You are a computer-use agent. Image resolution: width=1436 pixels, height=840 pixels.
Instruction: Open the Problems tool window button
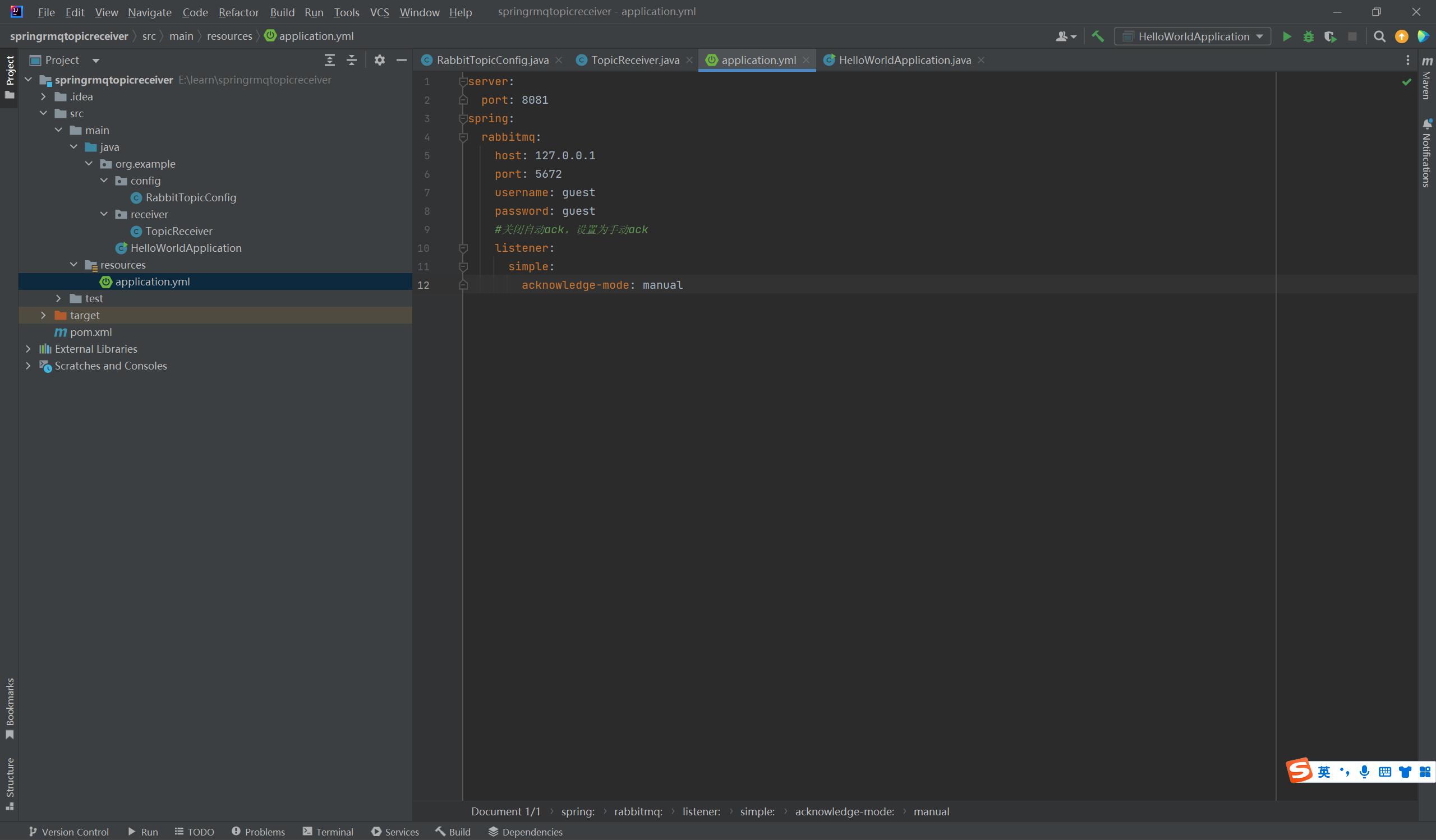pos(258,832)
